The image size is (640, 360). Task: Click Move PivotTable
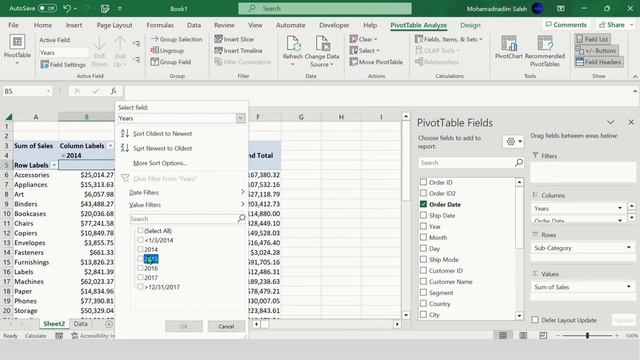[x=376, y=62]
